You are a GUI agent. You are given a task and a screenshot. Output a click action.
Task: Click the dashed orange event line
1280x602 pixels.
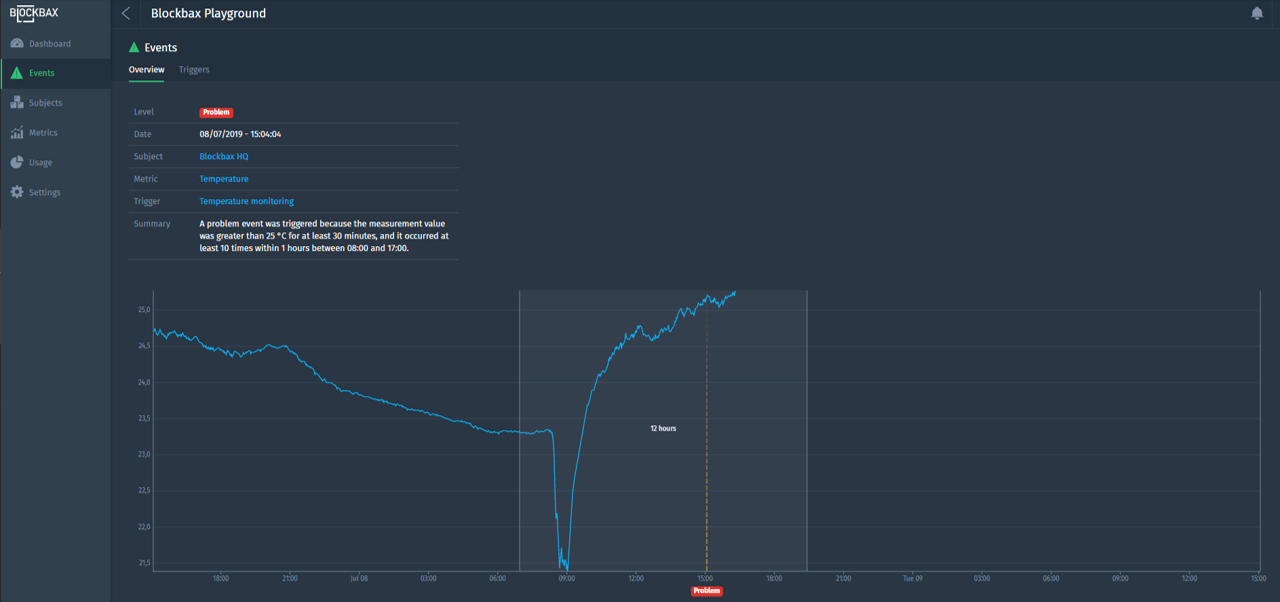tap(706, 450)
